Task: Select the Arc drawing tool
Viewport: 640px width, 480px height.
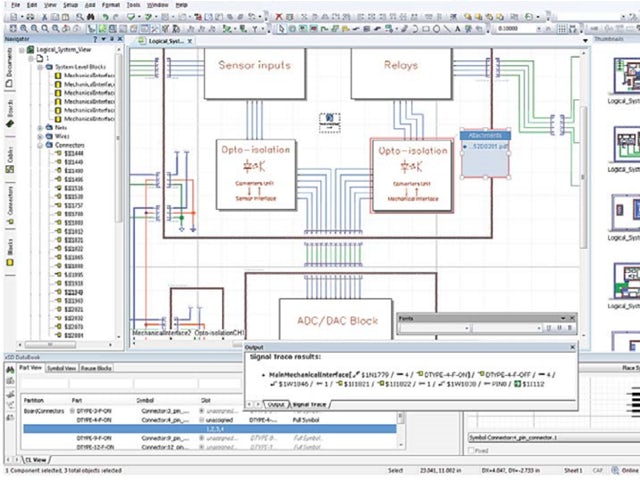Action: pos(415,29)
